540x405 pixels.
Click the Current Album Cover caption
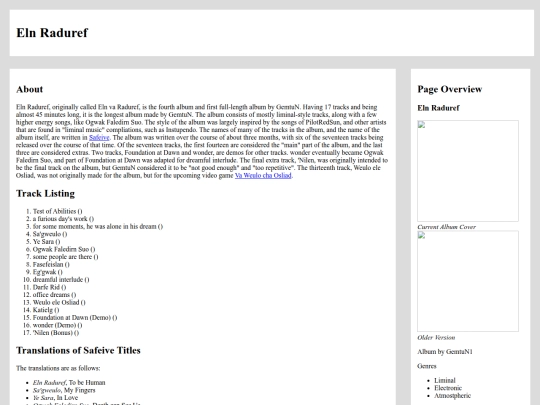pos(446,227)
